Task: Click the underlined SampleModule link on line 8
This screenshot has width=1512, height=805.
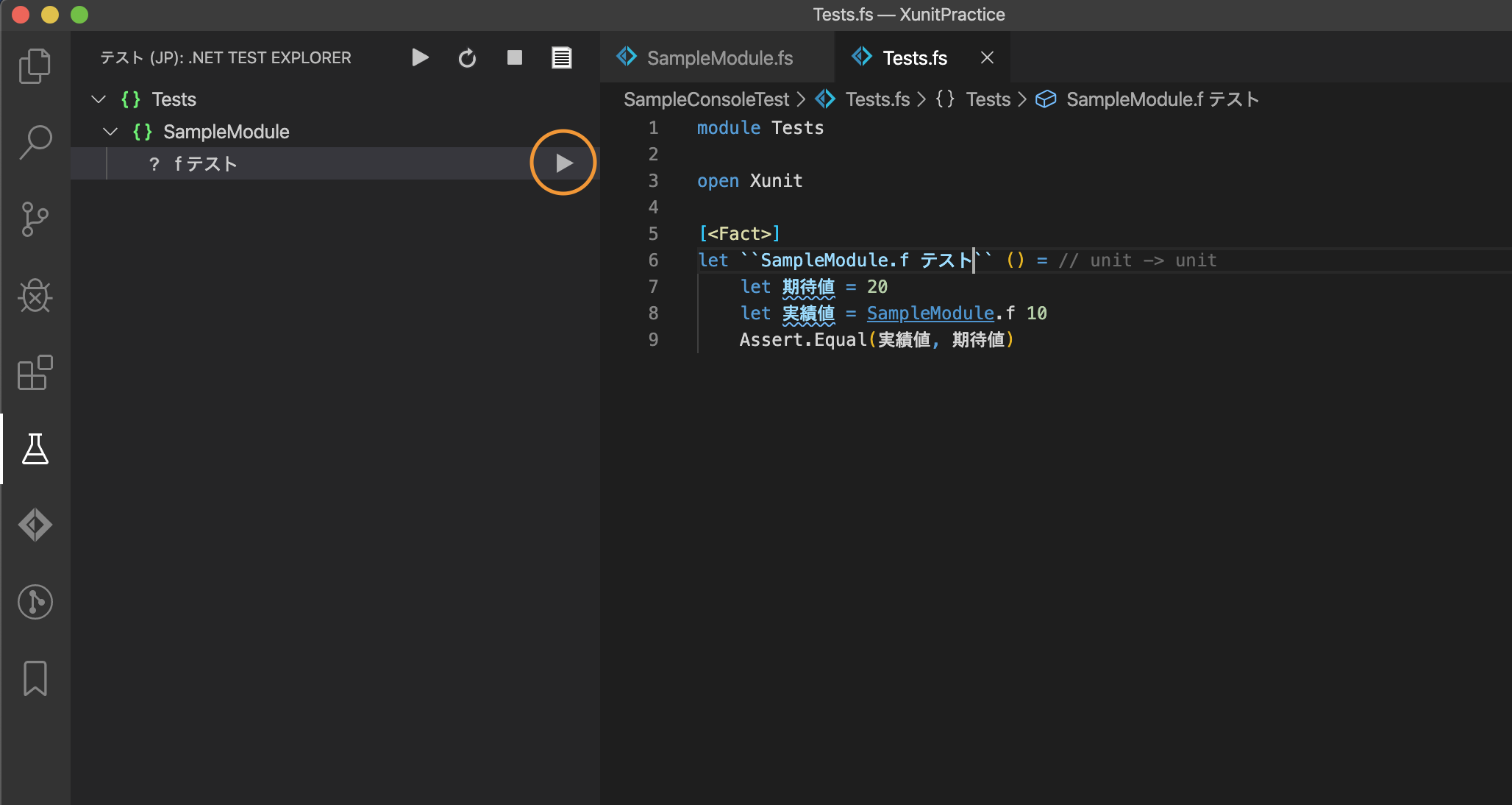Action: (x=930, y=313)
